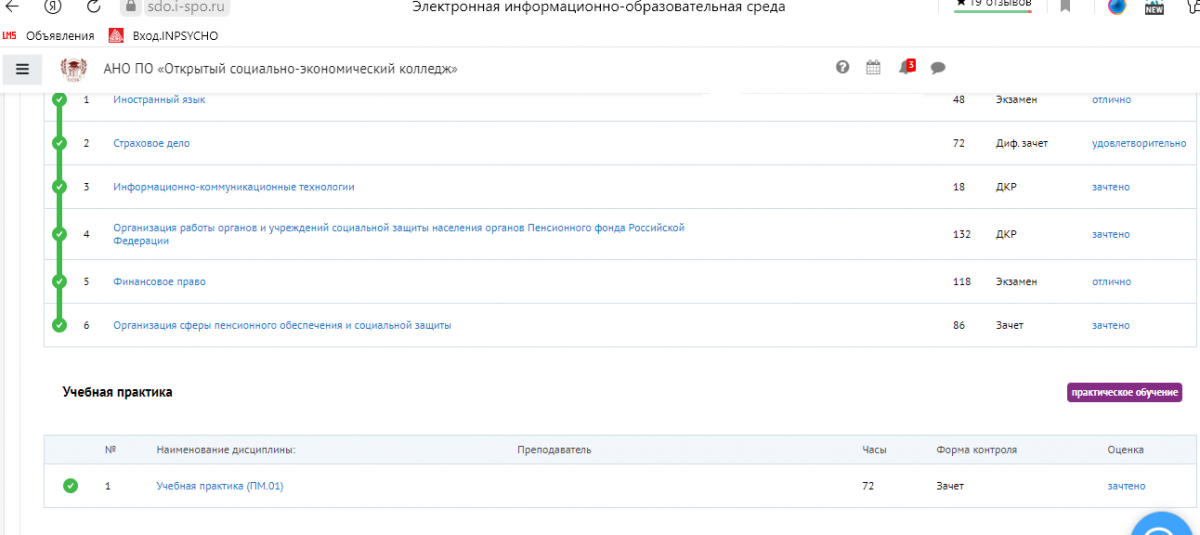The image size is (1200, 535).
Task: Click green checkmark for Учебная практика (ПМ.01)
Action: pos(70,486)
